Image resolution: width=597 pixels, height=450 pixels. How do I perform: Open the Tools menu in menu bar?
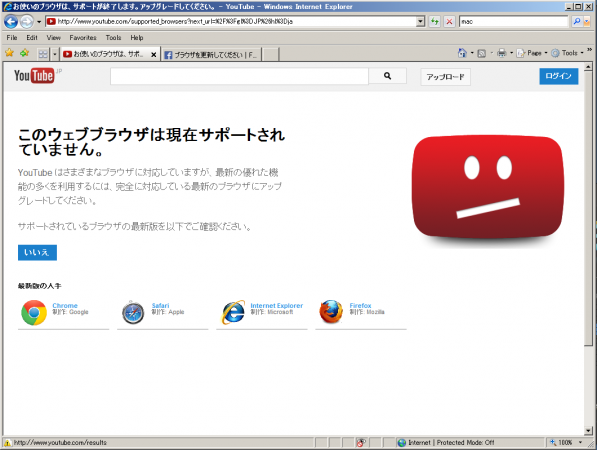coord(113,37)
